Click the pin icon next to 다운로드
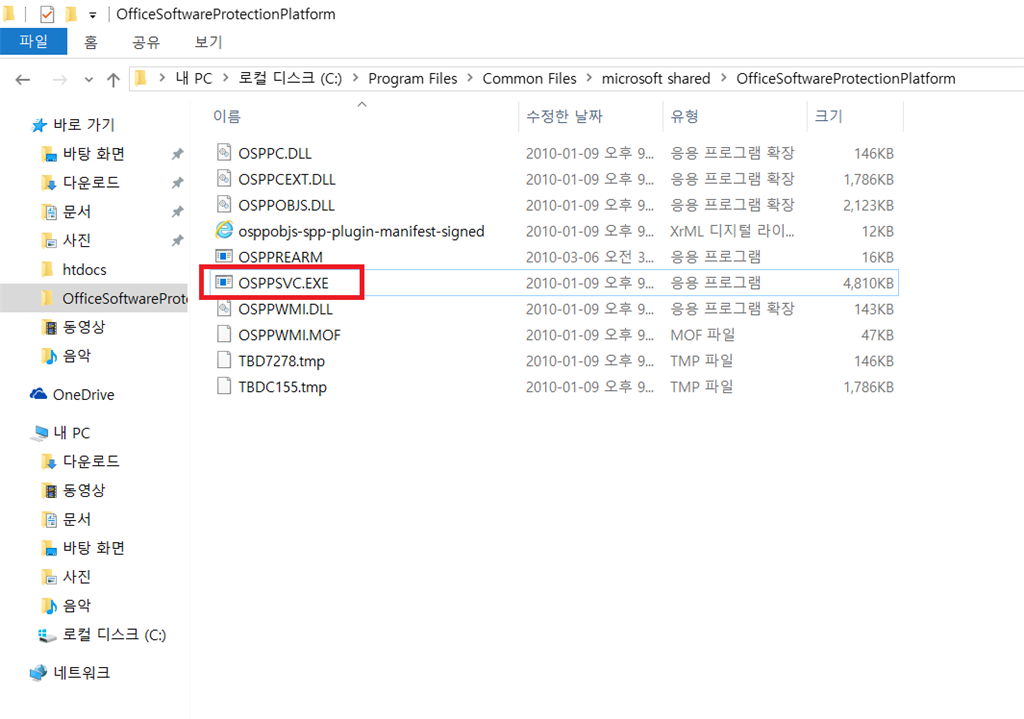1024x719 pixels. coord(177,183)
